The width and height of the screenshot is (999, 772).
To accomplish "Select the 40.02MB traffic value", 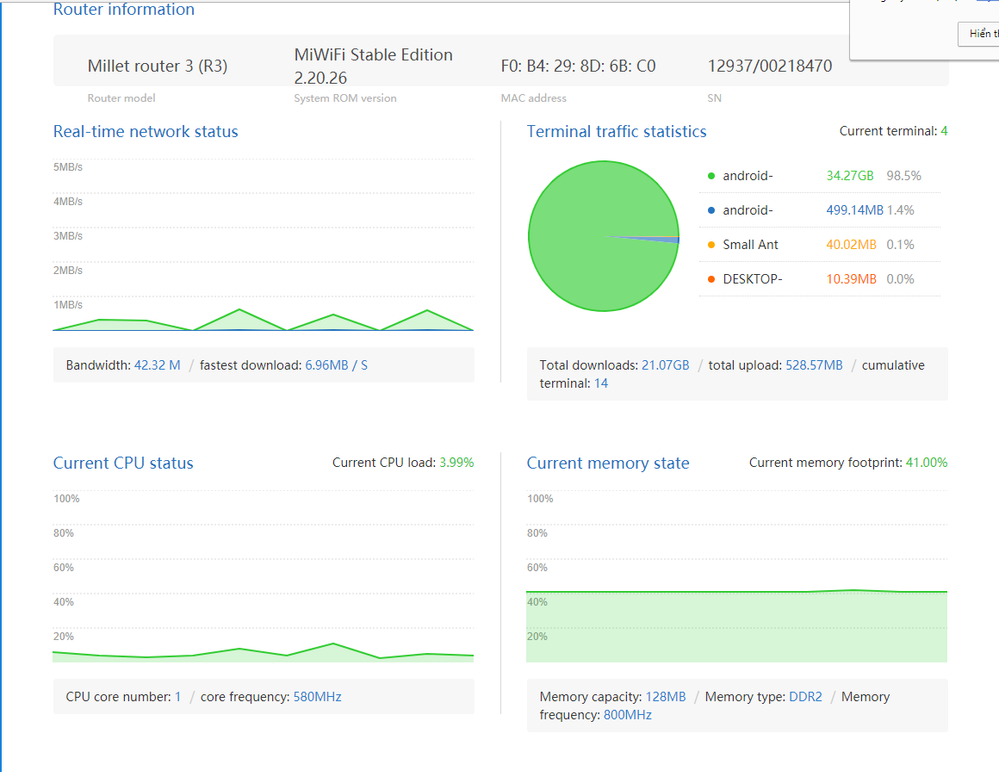I will point(851,245).
